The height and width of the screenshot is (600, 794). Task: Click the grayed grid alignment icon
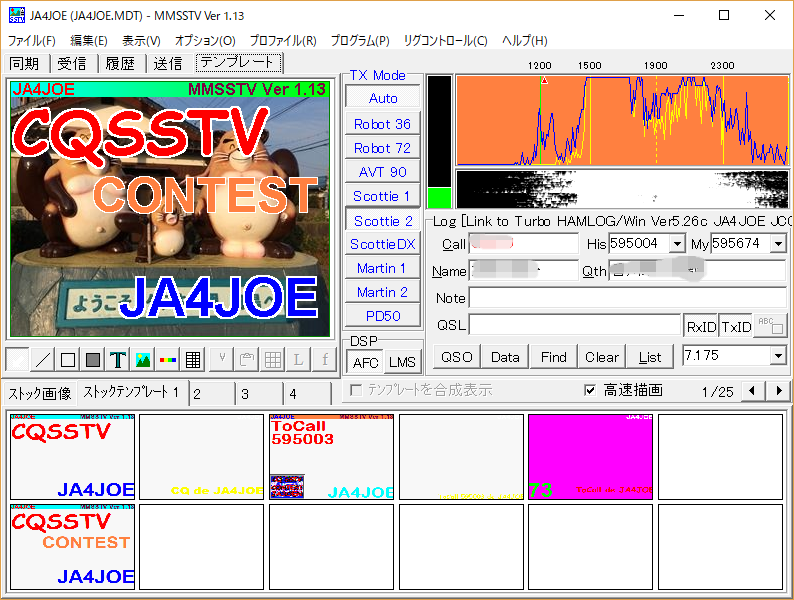[273, 360]
